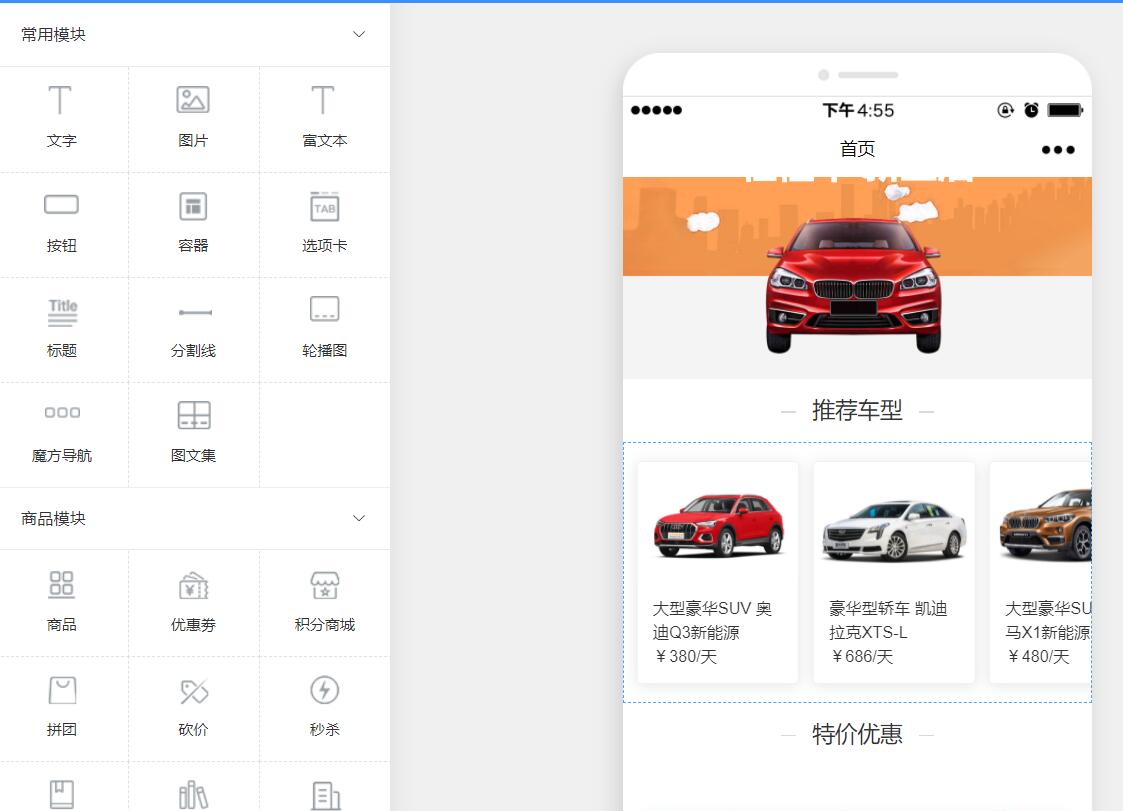Add the 选项卡 tab module
1123x811 pixels.
pyautogui.click(x=324, y=224)
